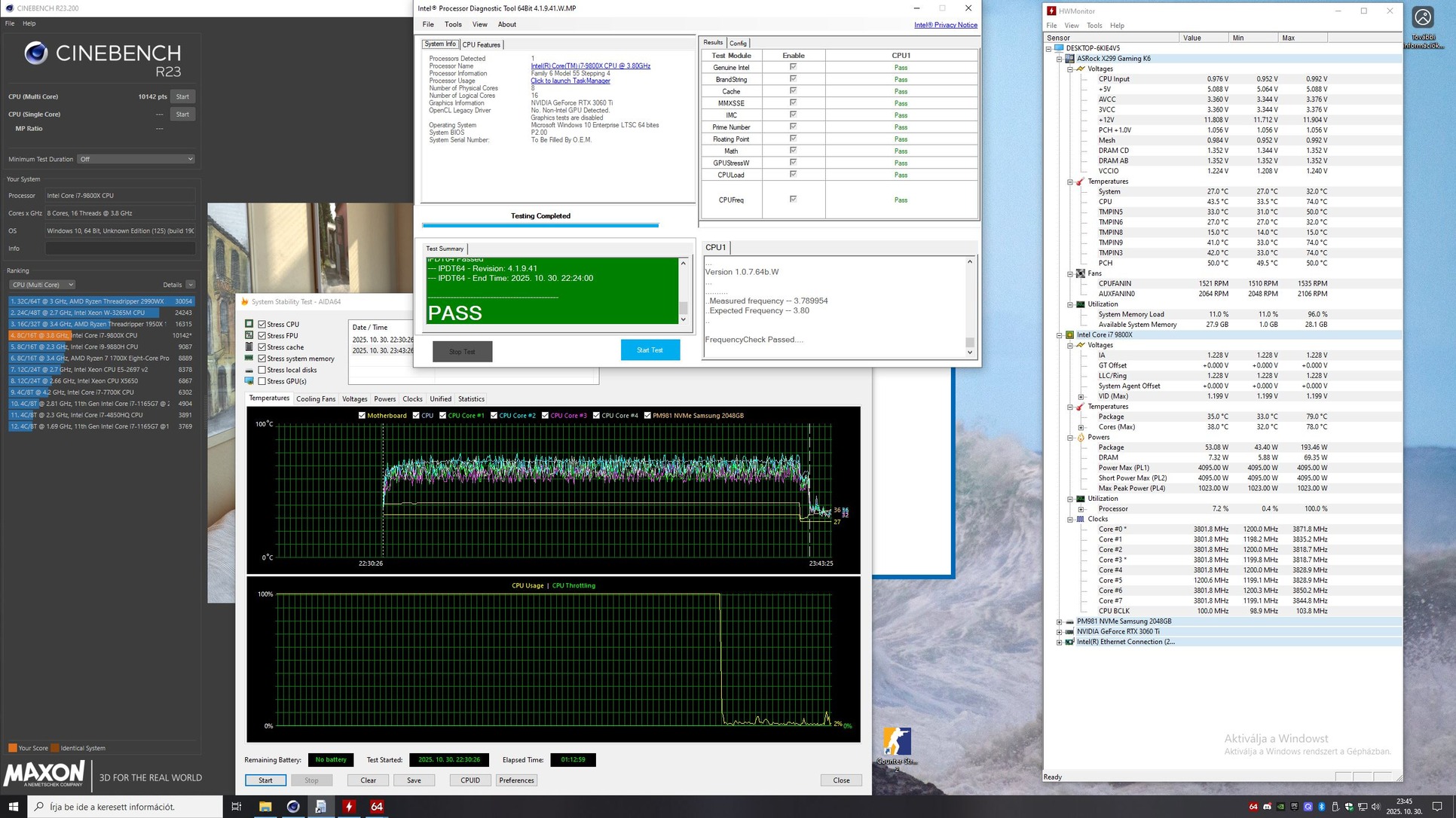Click the Windows Spotlight info desktop icon
The image size is (1456, 818).
click(x=1423, y=18)
